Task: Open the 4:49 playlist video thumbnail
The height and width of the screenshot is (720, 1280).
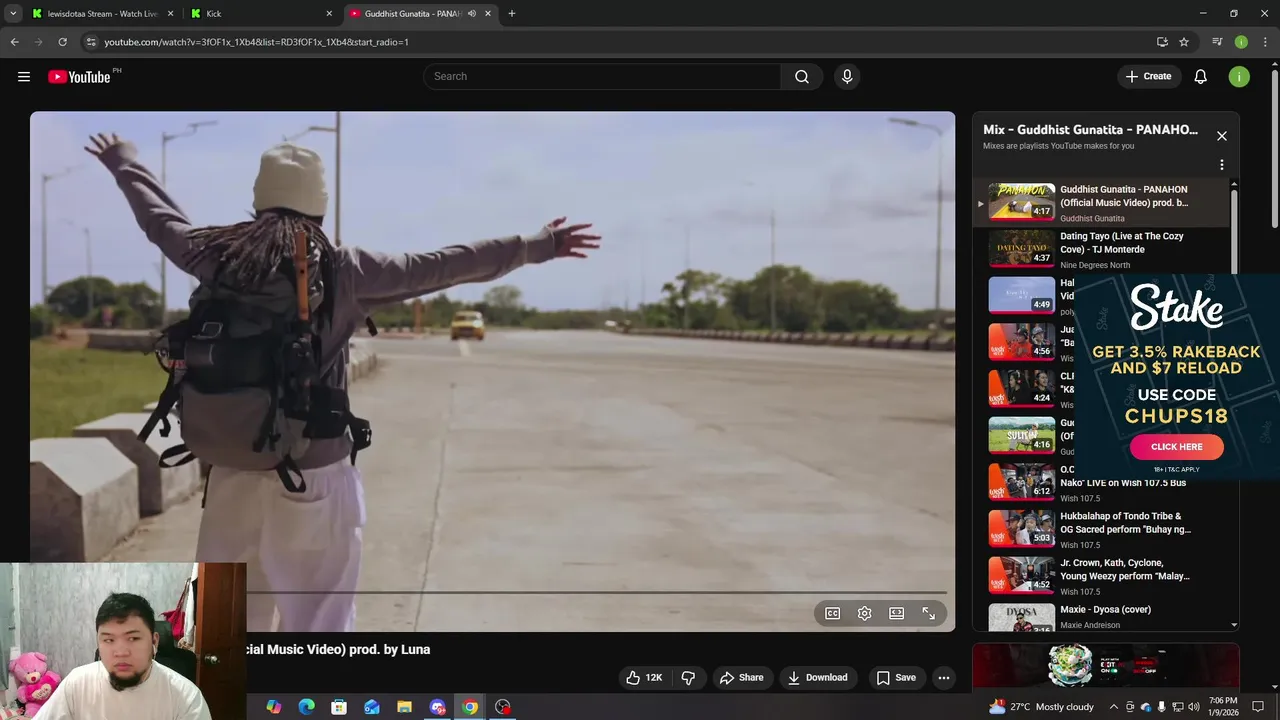Action: [1021, 296]
